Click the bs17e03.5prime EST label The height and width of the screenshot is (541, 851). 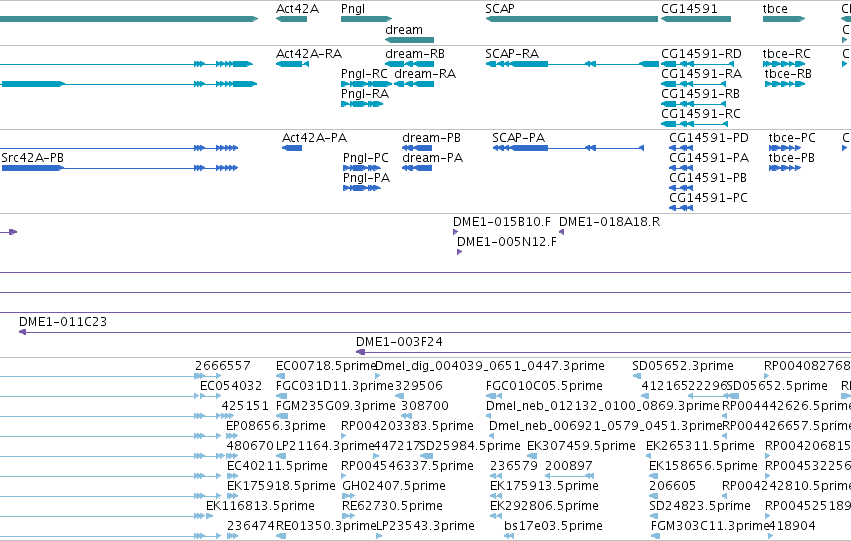(x=553, y=527)
